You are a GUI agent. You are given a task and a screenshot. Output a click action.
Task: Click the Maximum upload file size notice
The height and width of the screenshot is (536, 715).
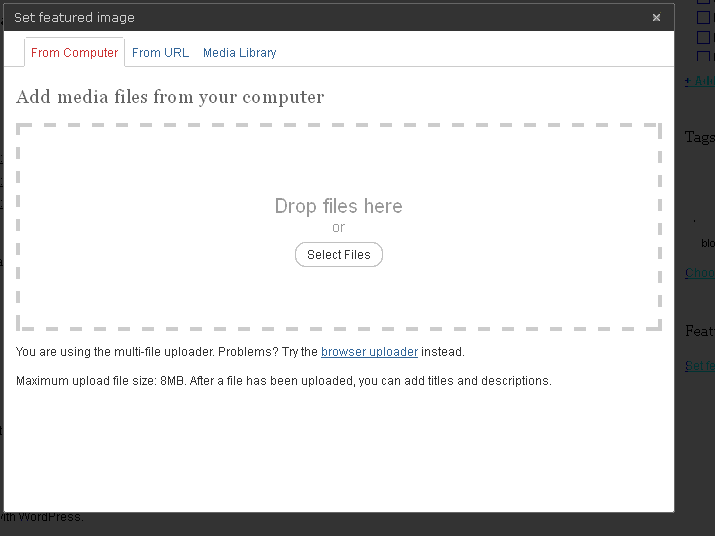(284, 381)
